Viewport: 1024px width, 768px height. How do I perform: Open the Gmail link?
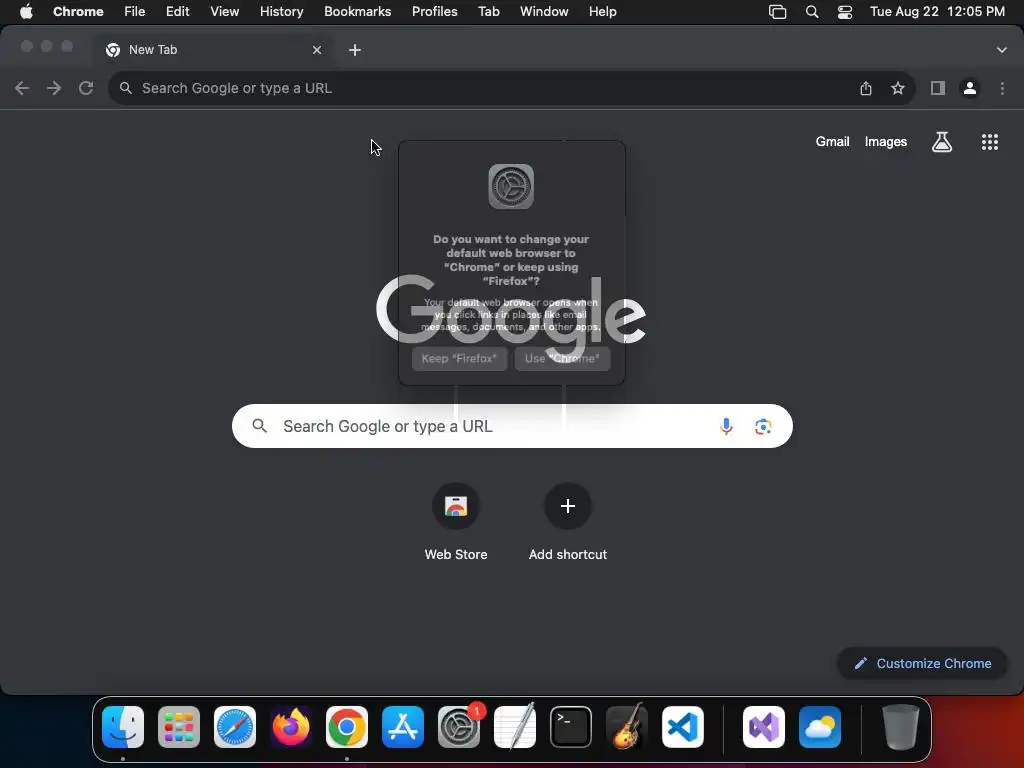click(832, 142)
